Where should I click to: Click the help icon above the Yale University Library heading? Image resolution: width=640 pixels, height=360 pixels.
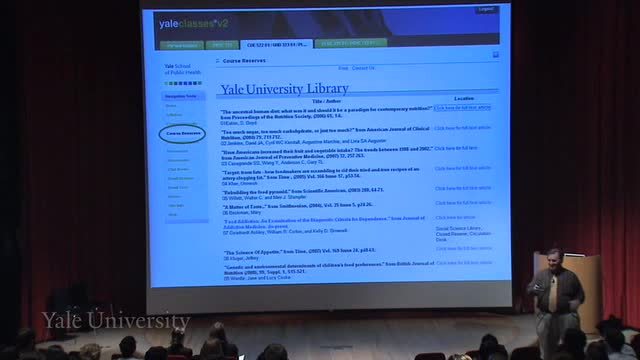click(496, 54)
